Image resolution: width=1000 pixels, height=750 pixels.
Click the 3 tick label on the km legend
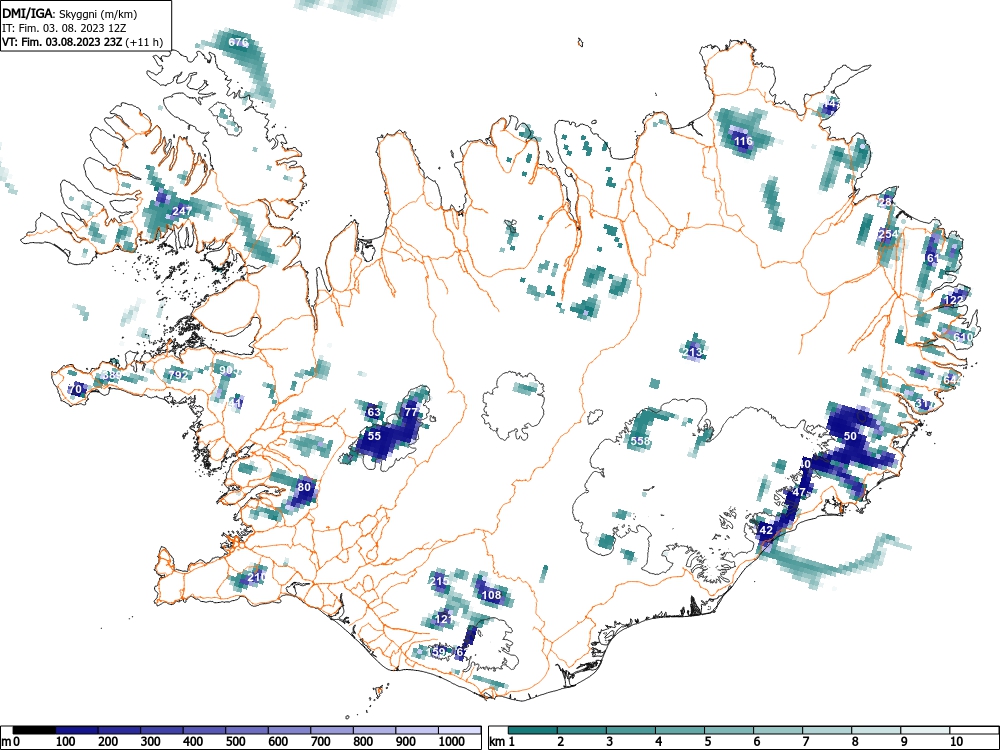tap(610, 742)
